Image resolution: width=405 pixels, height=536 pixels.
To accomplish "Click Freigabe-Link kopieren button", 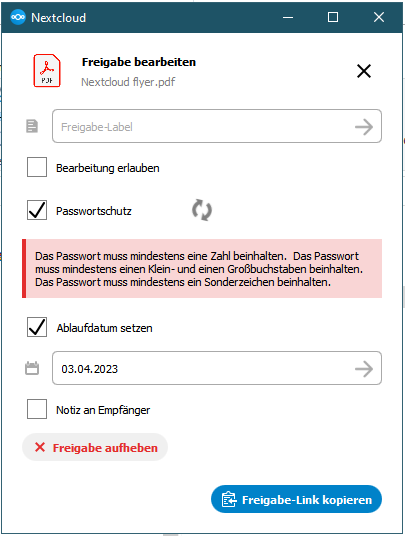I will pos(296,499).
